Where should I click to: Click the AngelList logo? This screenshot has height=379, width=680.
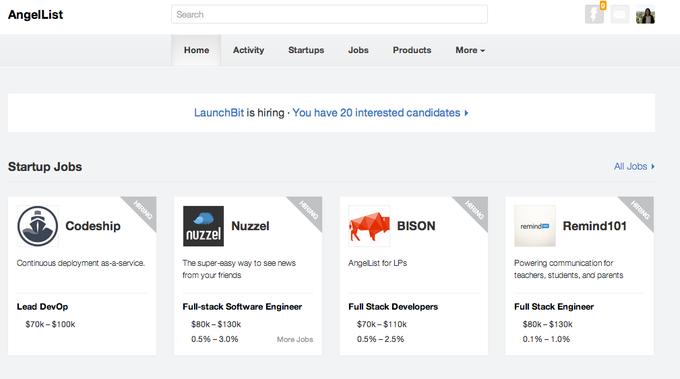(36, 15)
